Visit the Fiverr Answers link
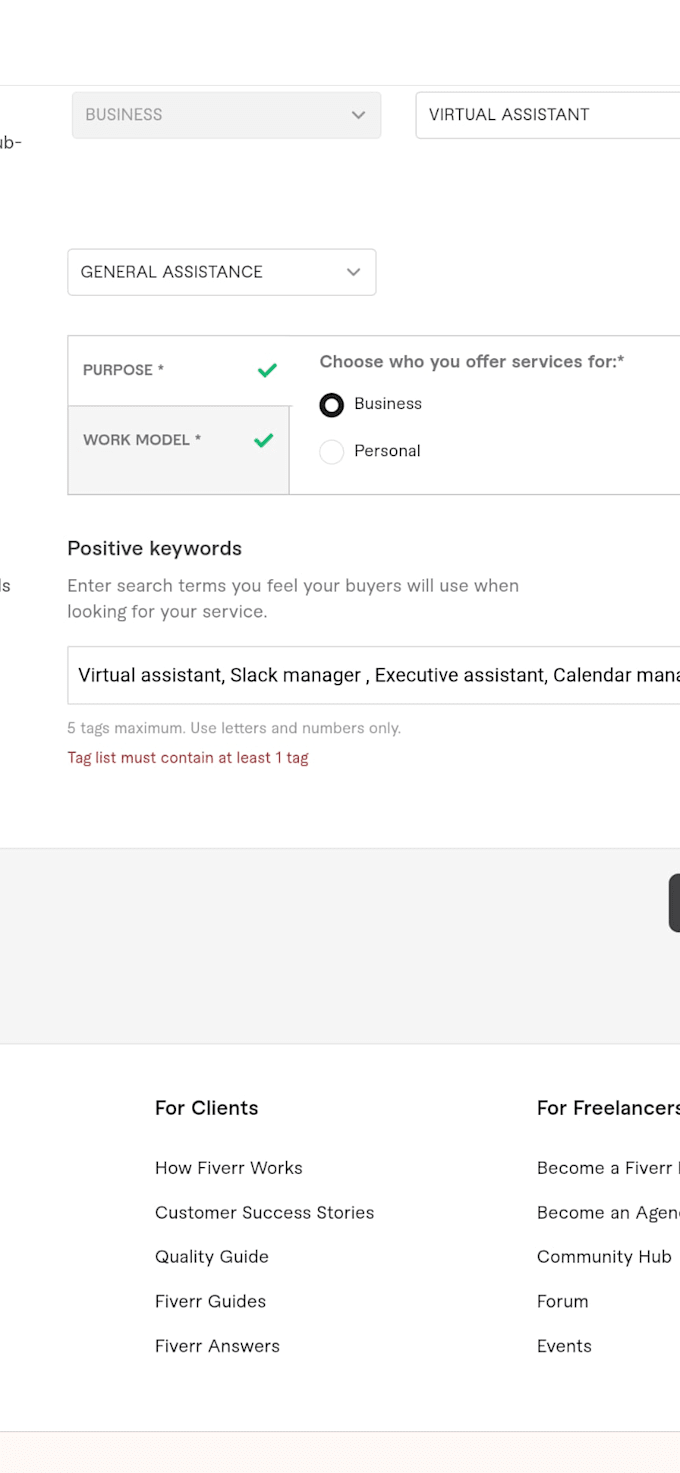 click(218, 1346)
